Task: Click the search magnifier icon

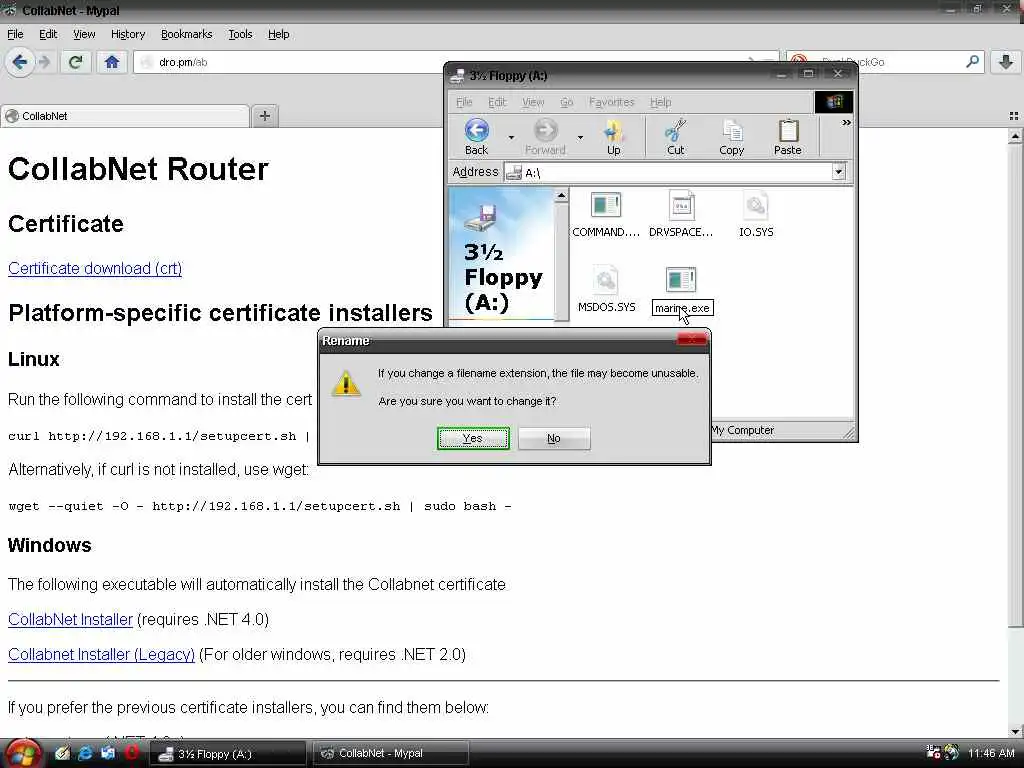Action: coord(972,61)
